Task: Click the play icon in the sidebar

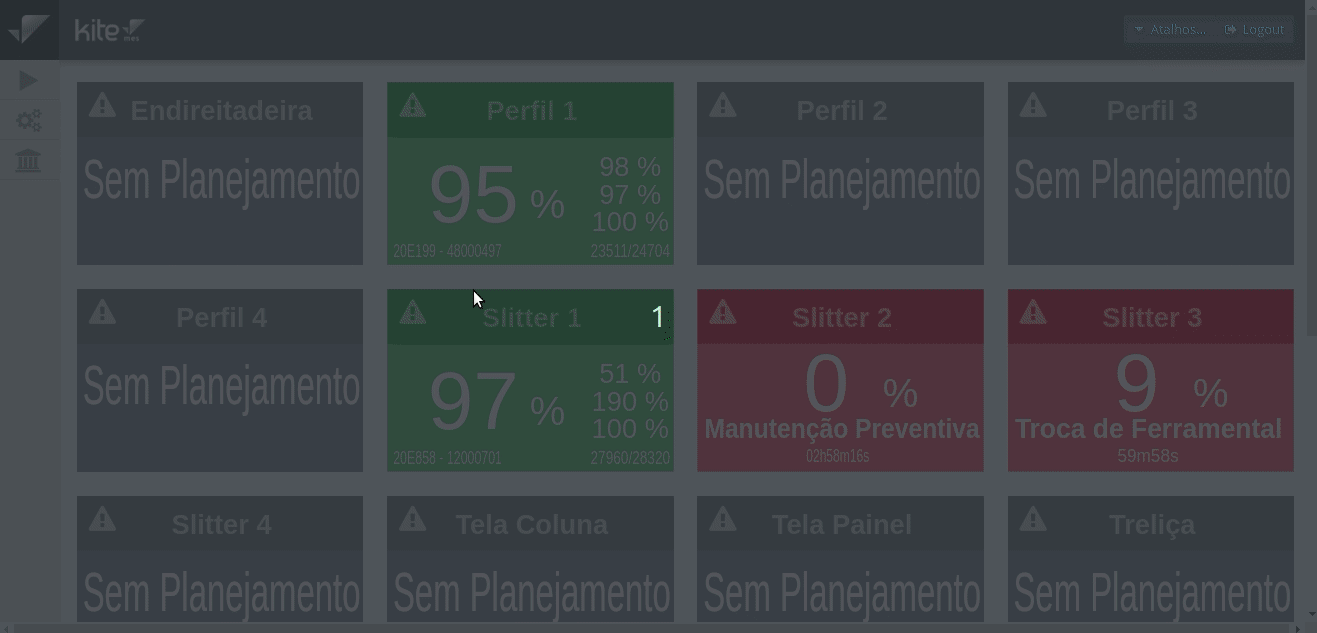Action: click(28, 81)
